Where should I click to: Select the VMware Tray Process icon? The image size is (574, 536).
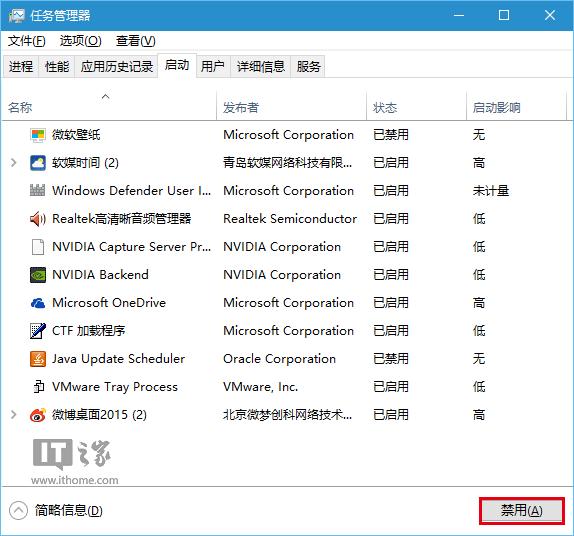coord(38,387)
